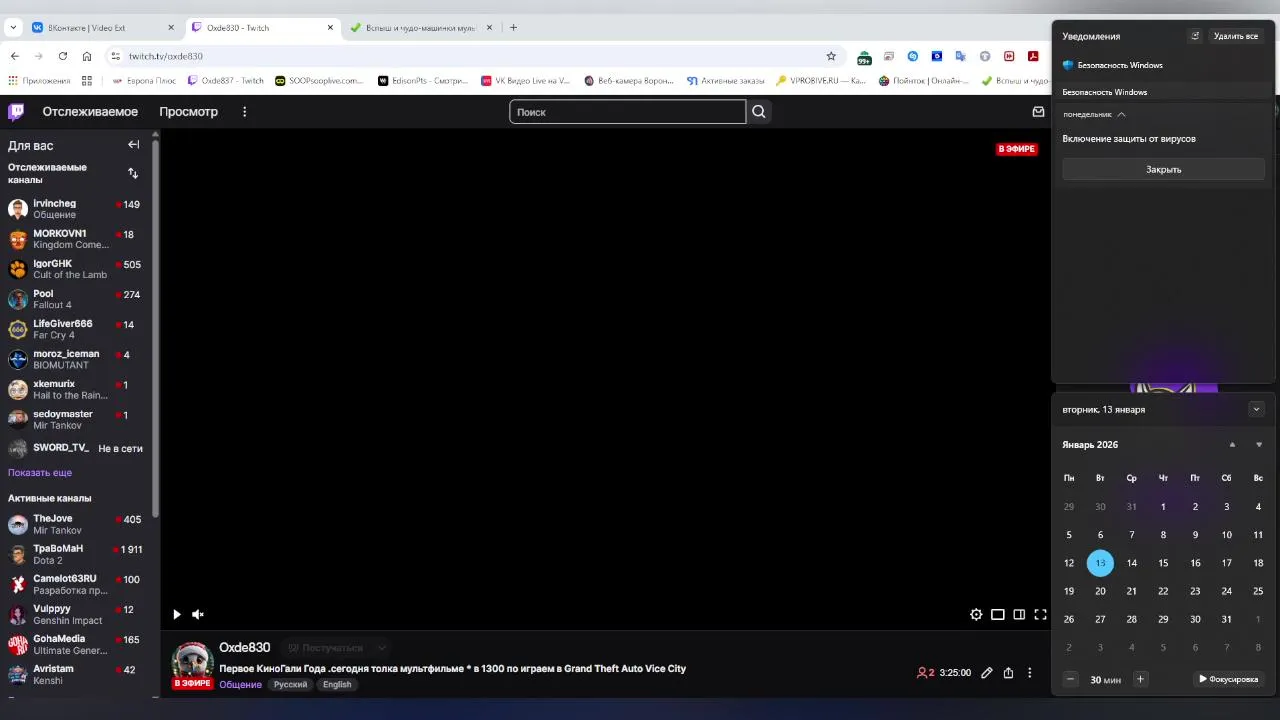Open the irvincheg channel in sidebar
The image size is (1280, 720).
tap(76, 209)
